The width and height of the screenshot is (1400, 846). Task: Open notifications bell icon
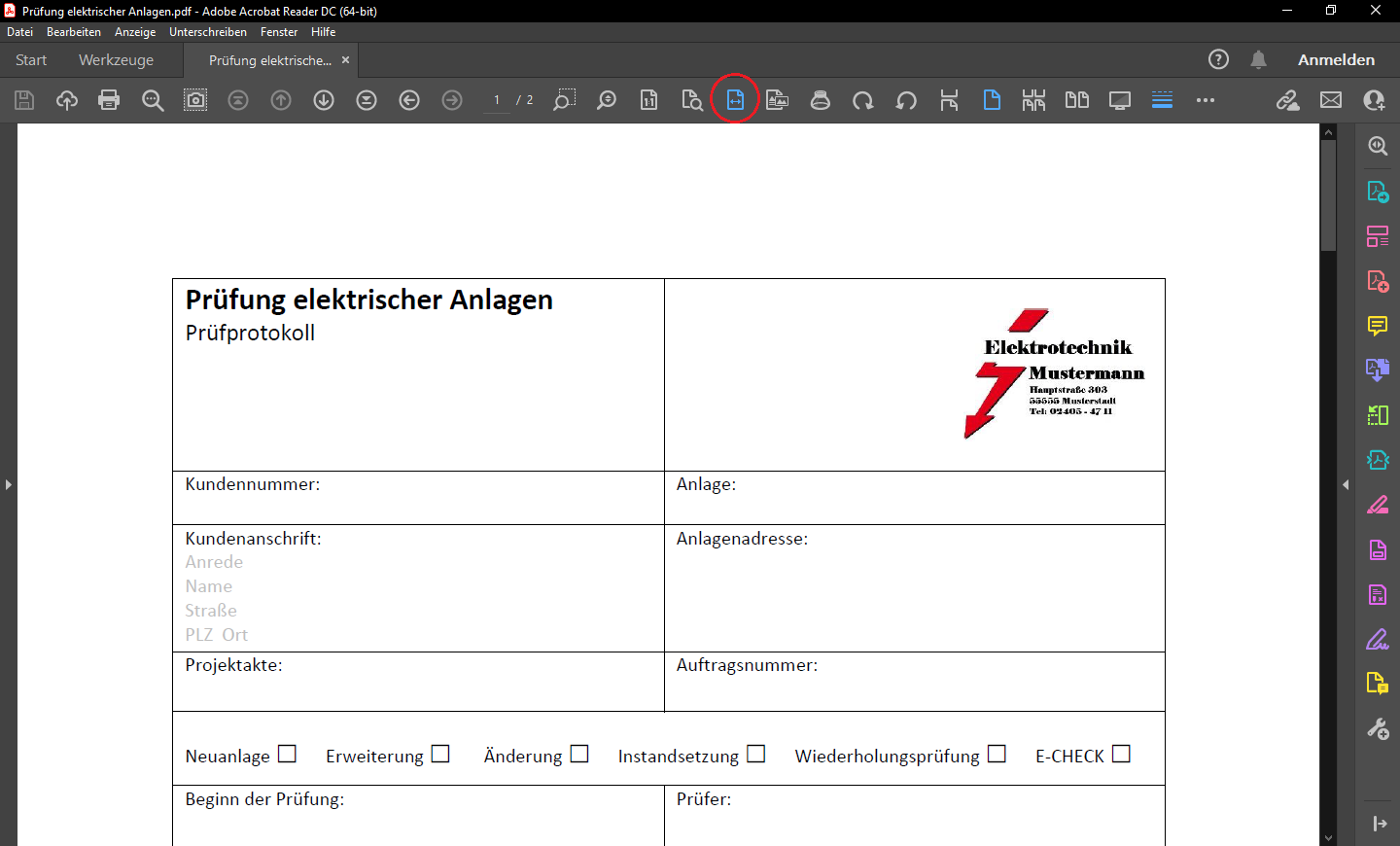(x=1258, y=59)
